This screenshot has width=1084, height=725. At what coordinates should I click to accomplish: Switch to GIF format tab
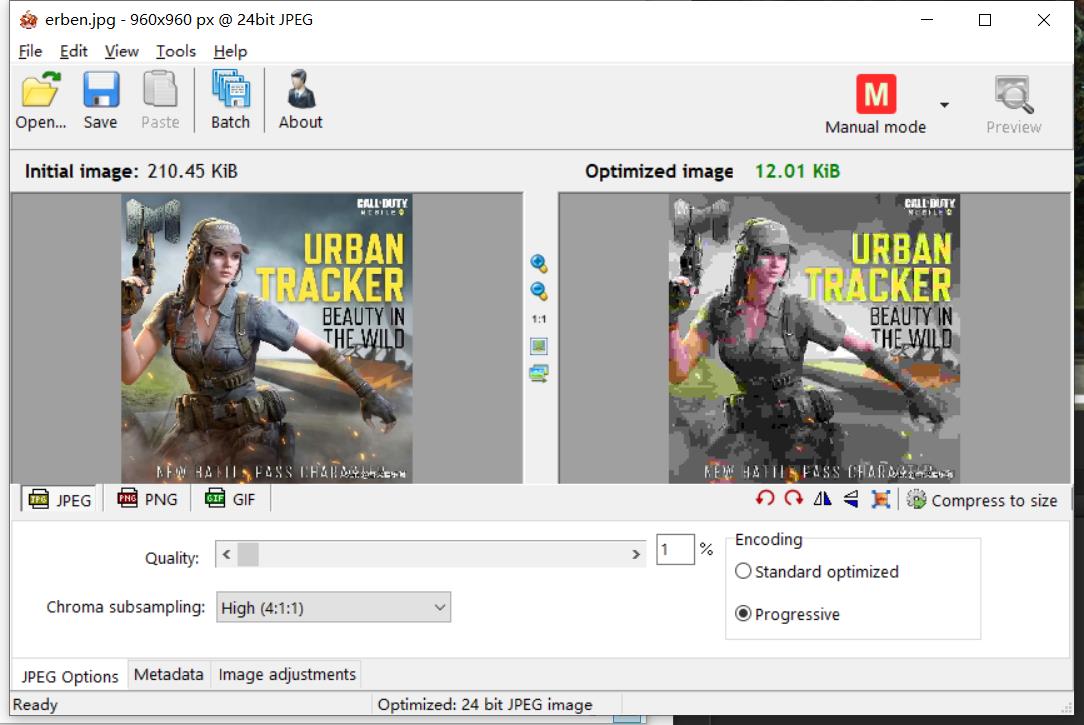(230, 499)
